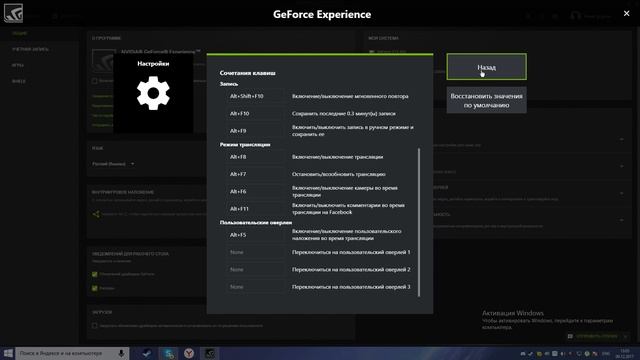Click the 'Запись' section label

(x=229, y=84)
